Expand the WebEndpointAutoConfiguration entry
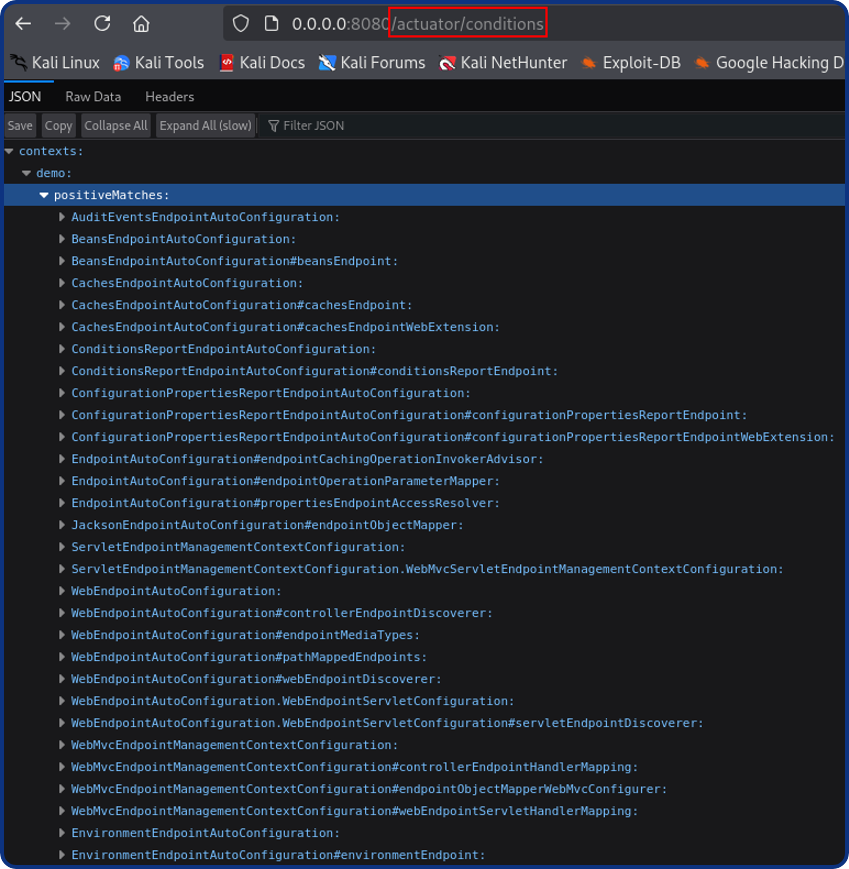Image resolution: width=849 pixels, height=869 pixels. [61, 591]
